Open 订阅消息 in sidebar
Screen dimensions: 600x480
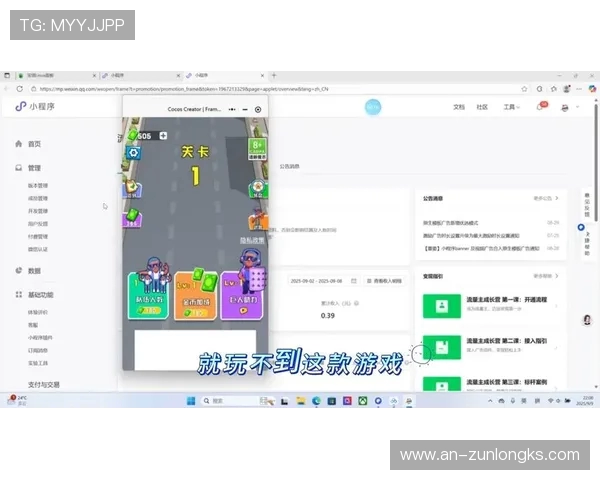pos(38,350)
